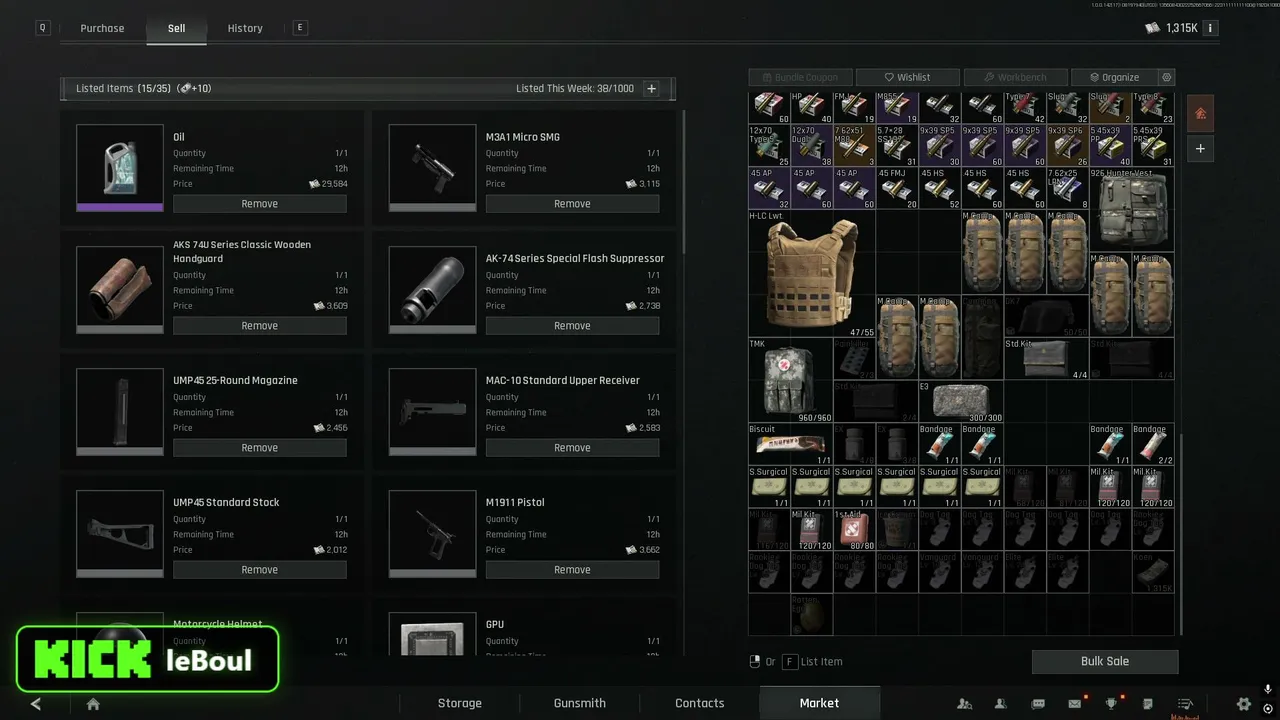Click the F List Item hint
Screen dimensions: 1280x720
pyautogui.click(x=812, y=662)
